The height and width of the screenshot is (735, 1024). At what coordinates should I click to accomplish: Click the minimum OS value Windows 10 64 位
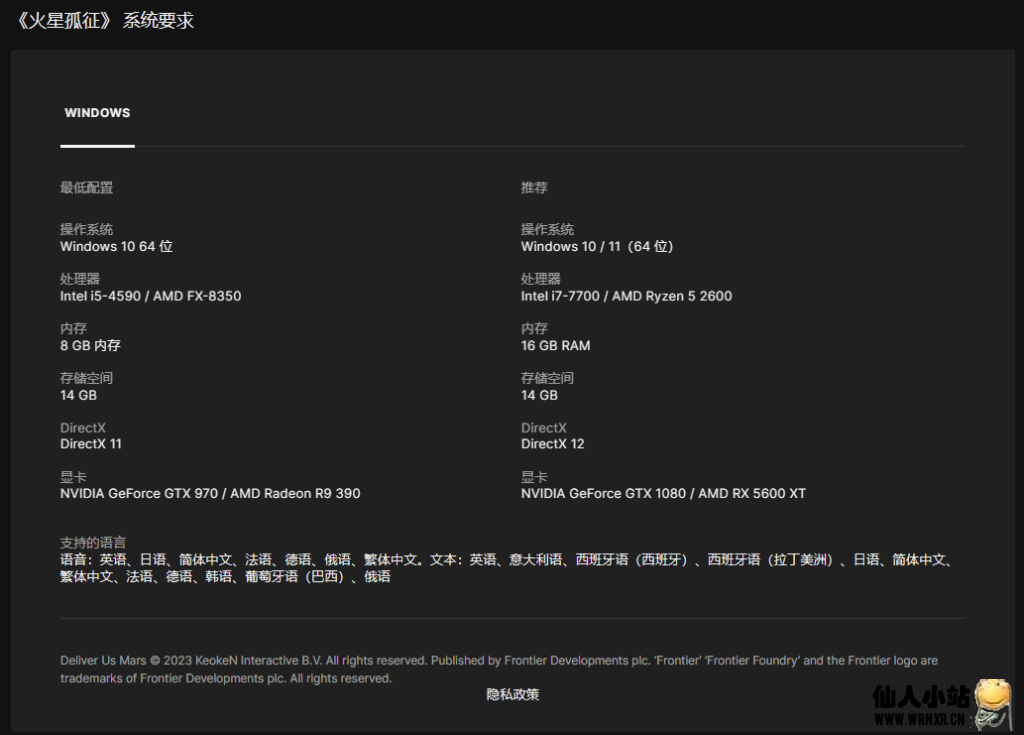pyautogui.click(x=116, y=246)
